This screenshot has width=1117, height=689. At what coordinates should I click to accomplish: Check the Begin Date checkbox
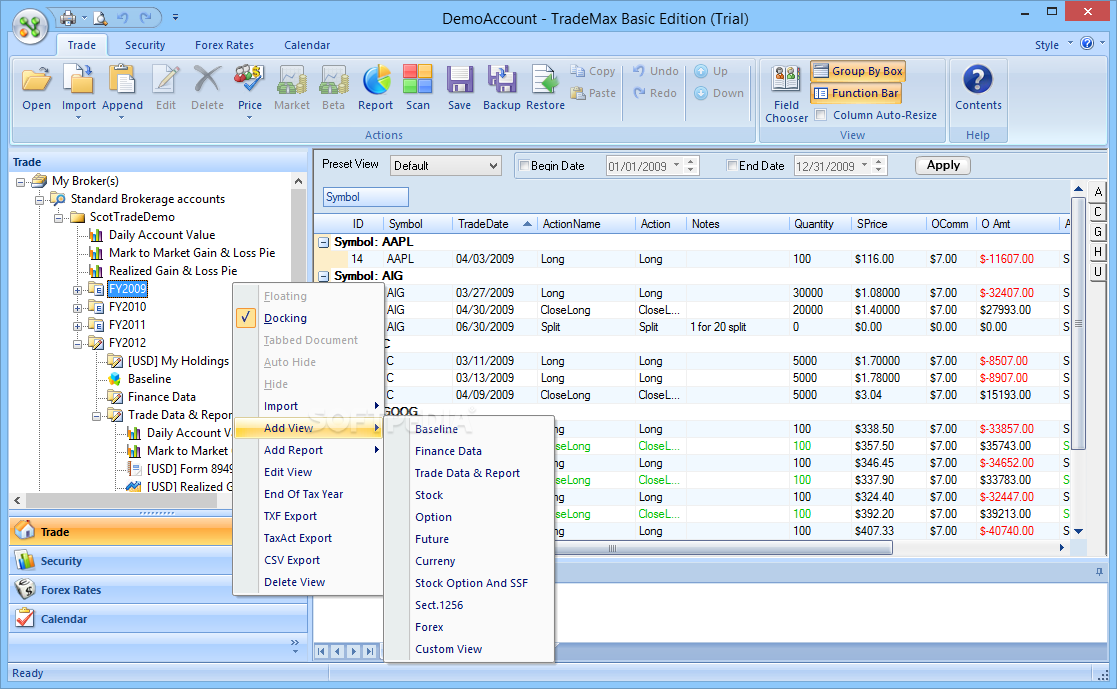[524, 166]
